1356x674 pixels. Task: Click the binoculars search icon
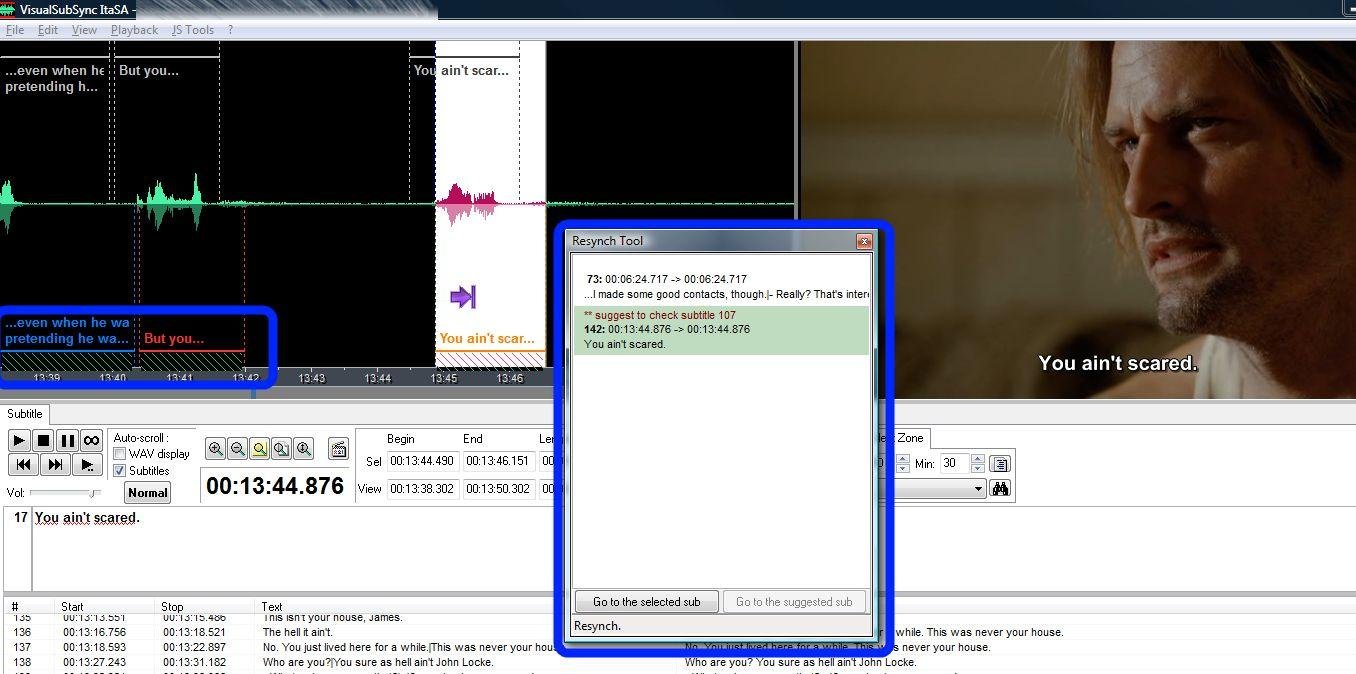click(x=1000, y=489)
